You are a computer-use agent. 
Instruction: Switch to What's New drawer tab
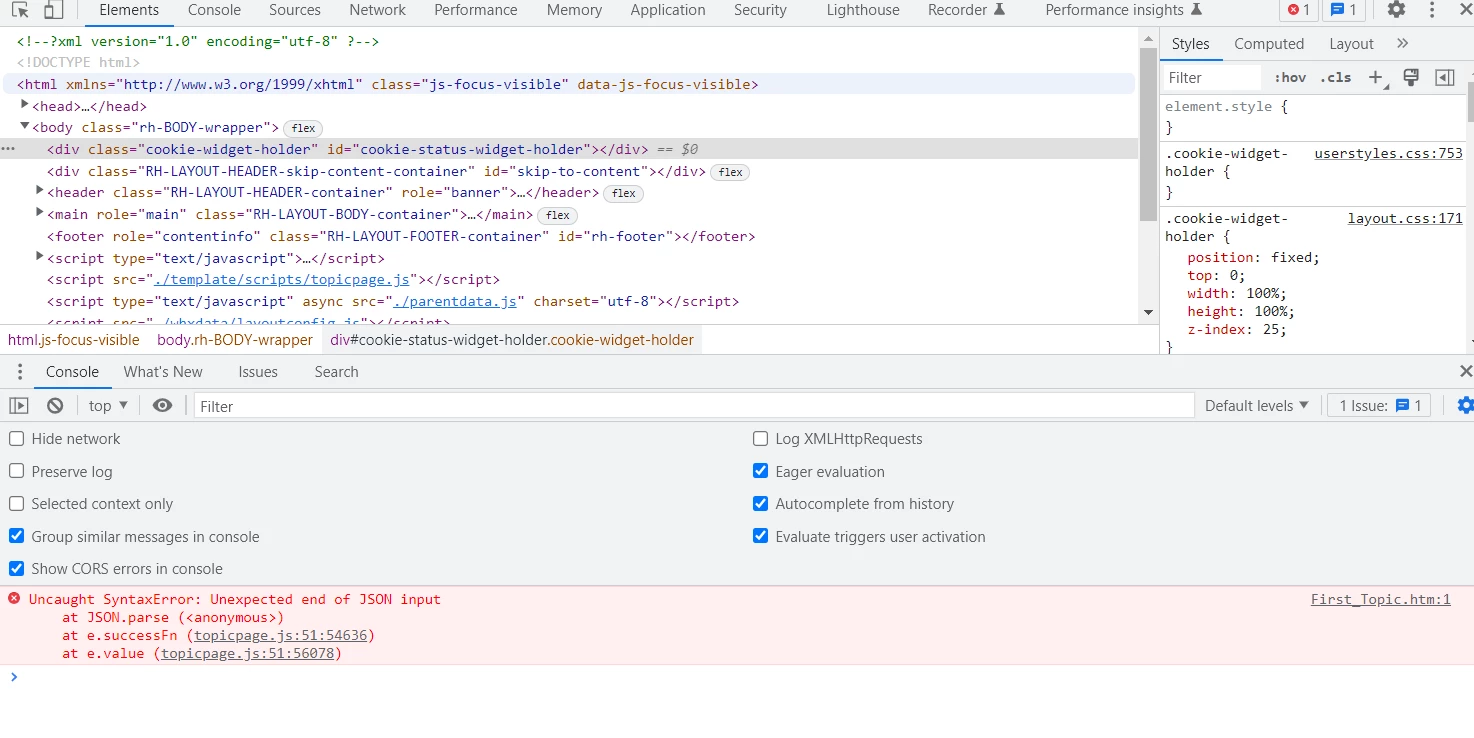(x=163, y=371)
